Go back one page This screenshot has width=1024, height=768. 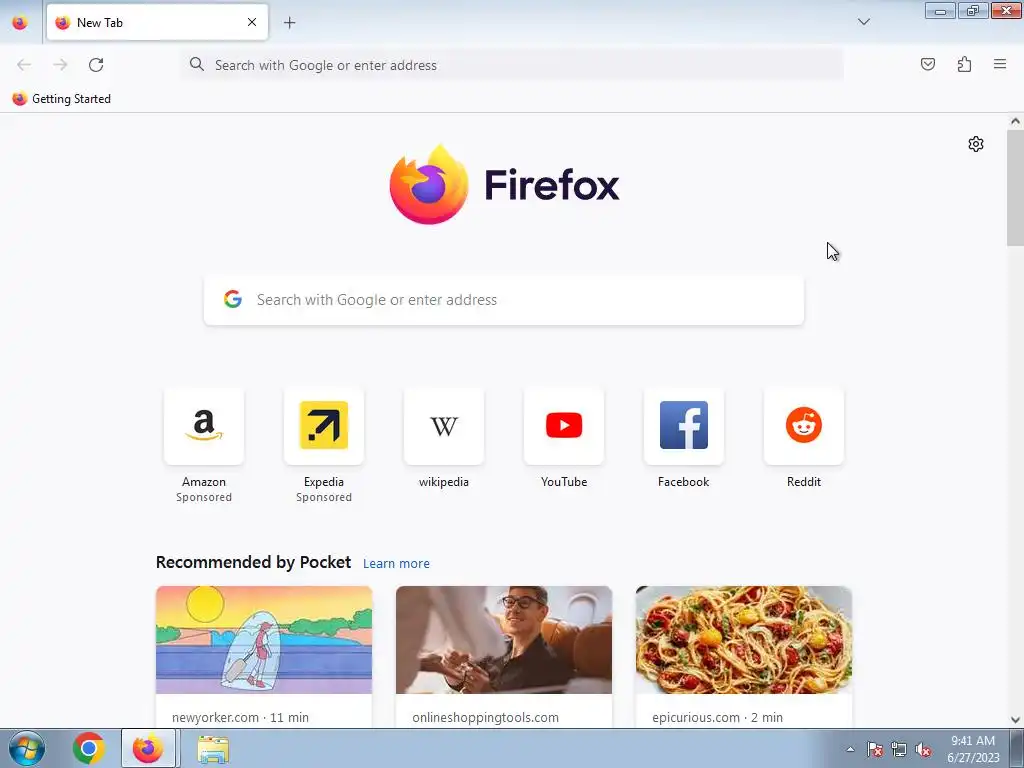(24, 65)
